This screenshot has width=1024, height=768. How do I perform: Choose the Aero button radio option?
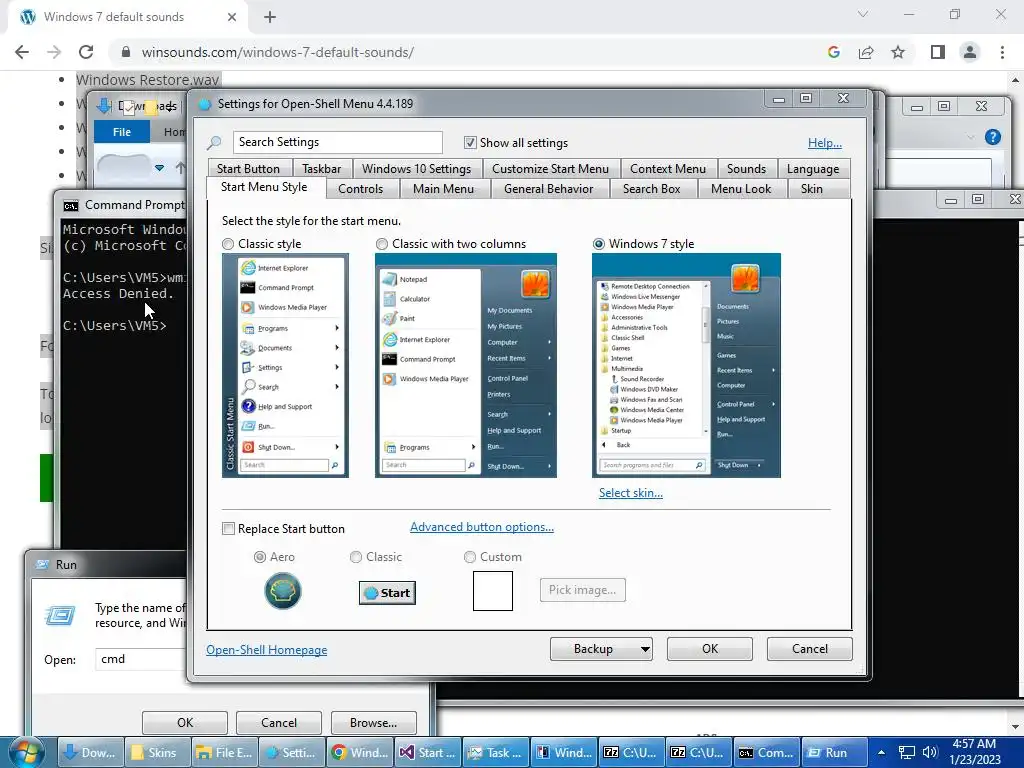[x=260, y=557]
